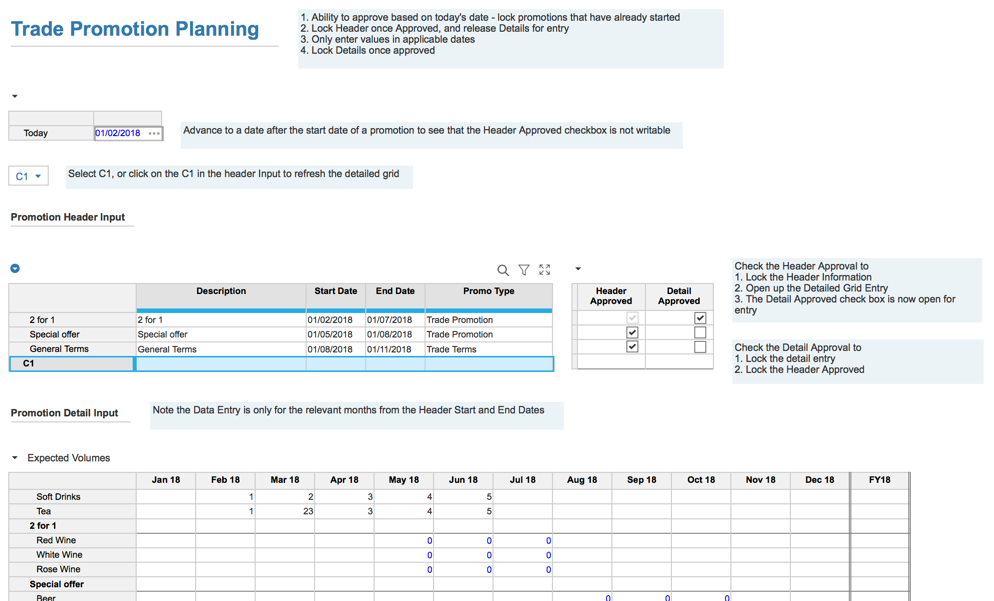The width and height of the screenshot is (994, 601).
Task: Check Header Approved for General Terms
Action: pyautogui.click(x=631, y=346)
